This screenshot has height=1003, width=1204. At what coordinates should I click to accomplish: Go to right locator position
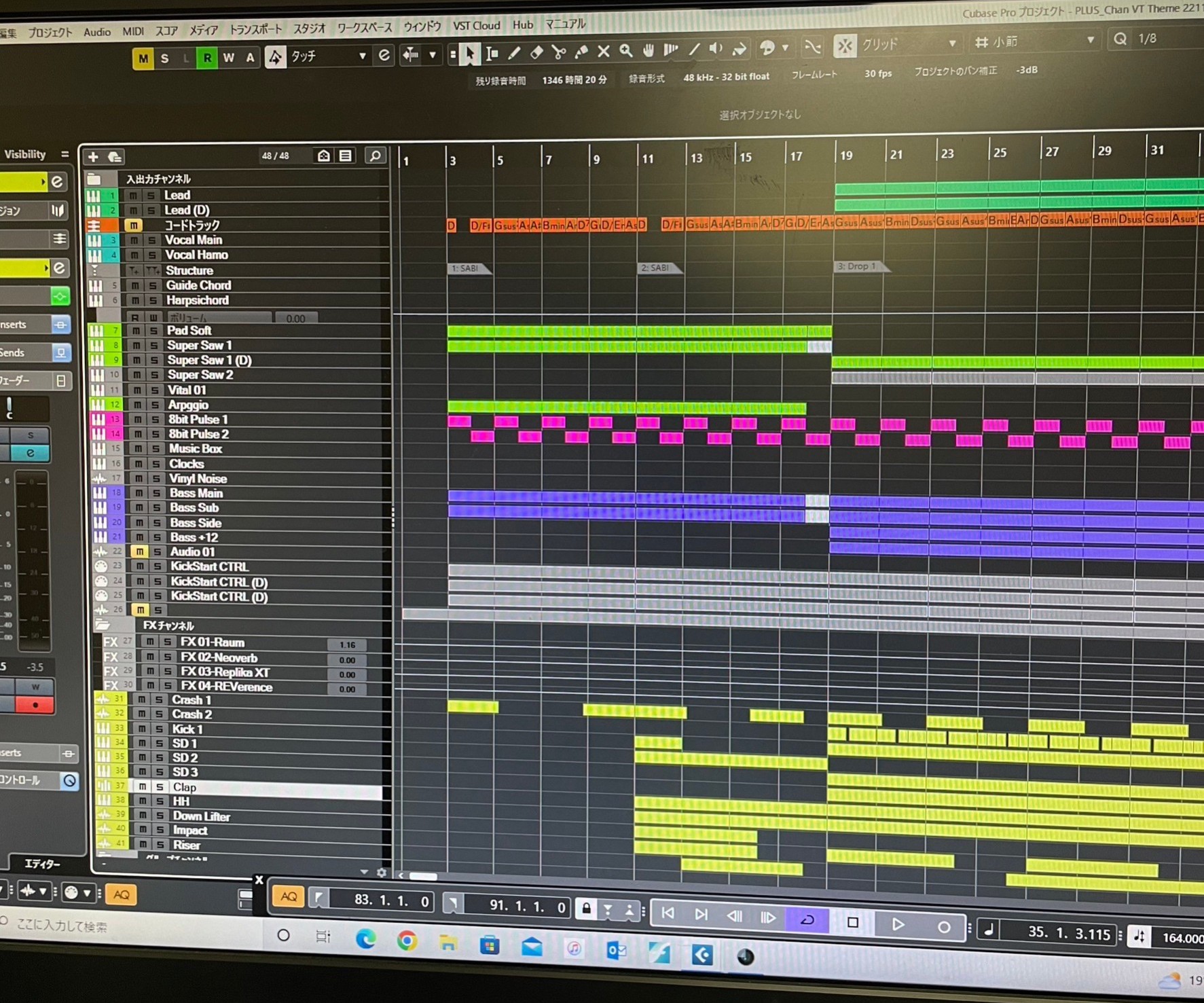452,903
